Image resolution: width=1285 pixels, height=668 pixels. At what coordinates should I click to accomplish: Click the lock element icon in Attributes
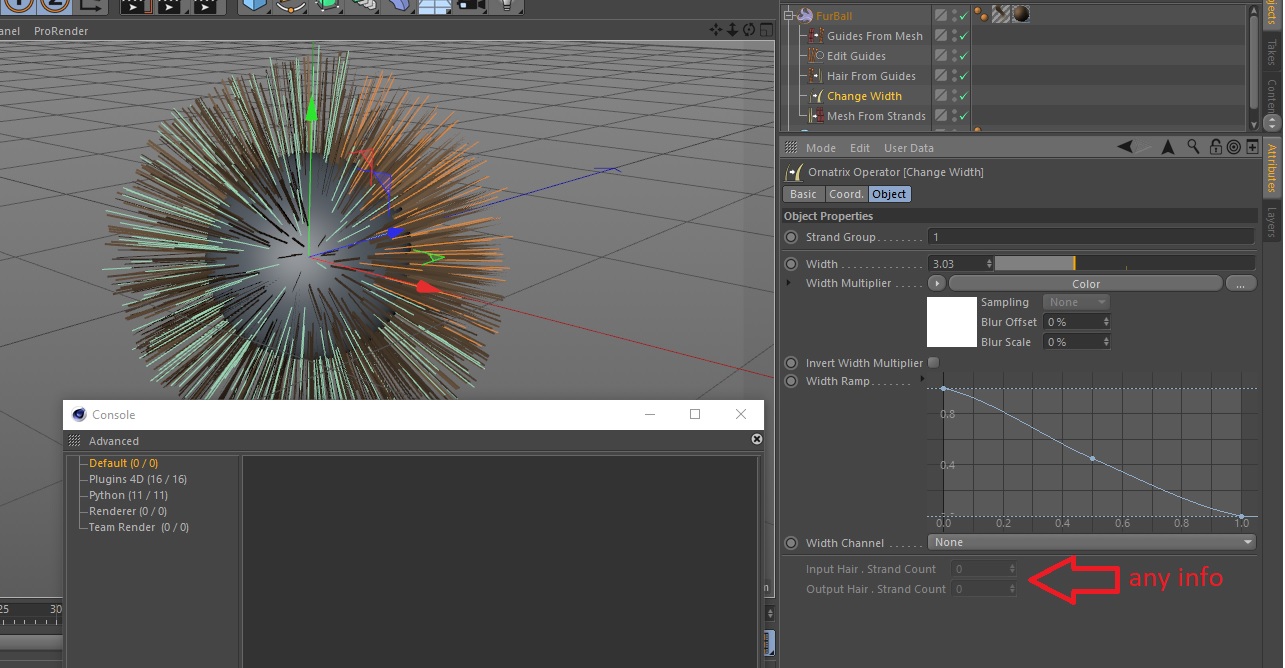click(1215, 147)
